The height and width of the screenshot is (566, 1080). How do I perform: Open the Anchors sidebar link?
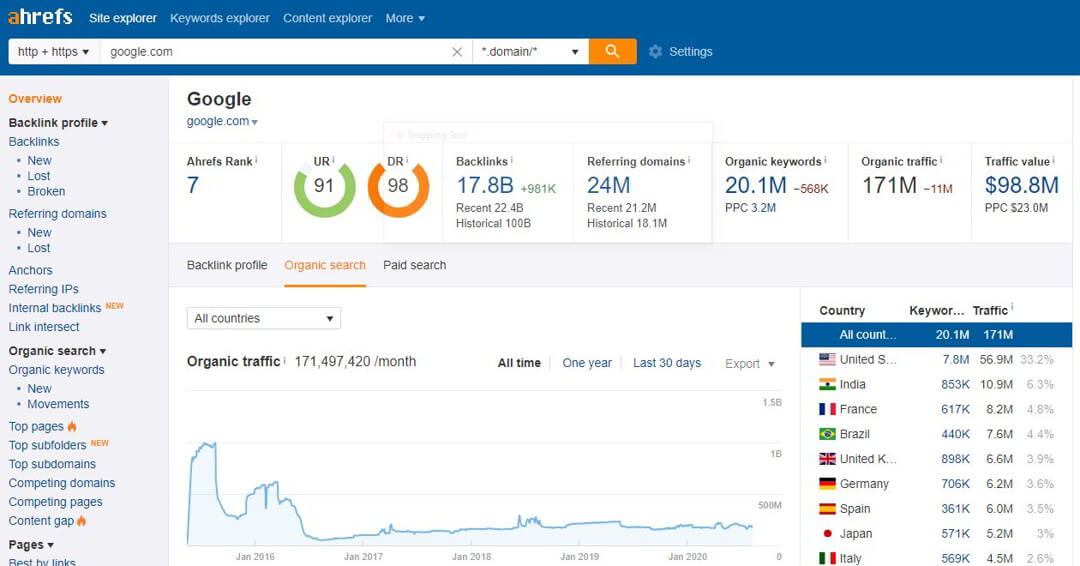click(x=30, y=270)
